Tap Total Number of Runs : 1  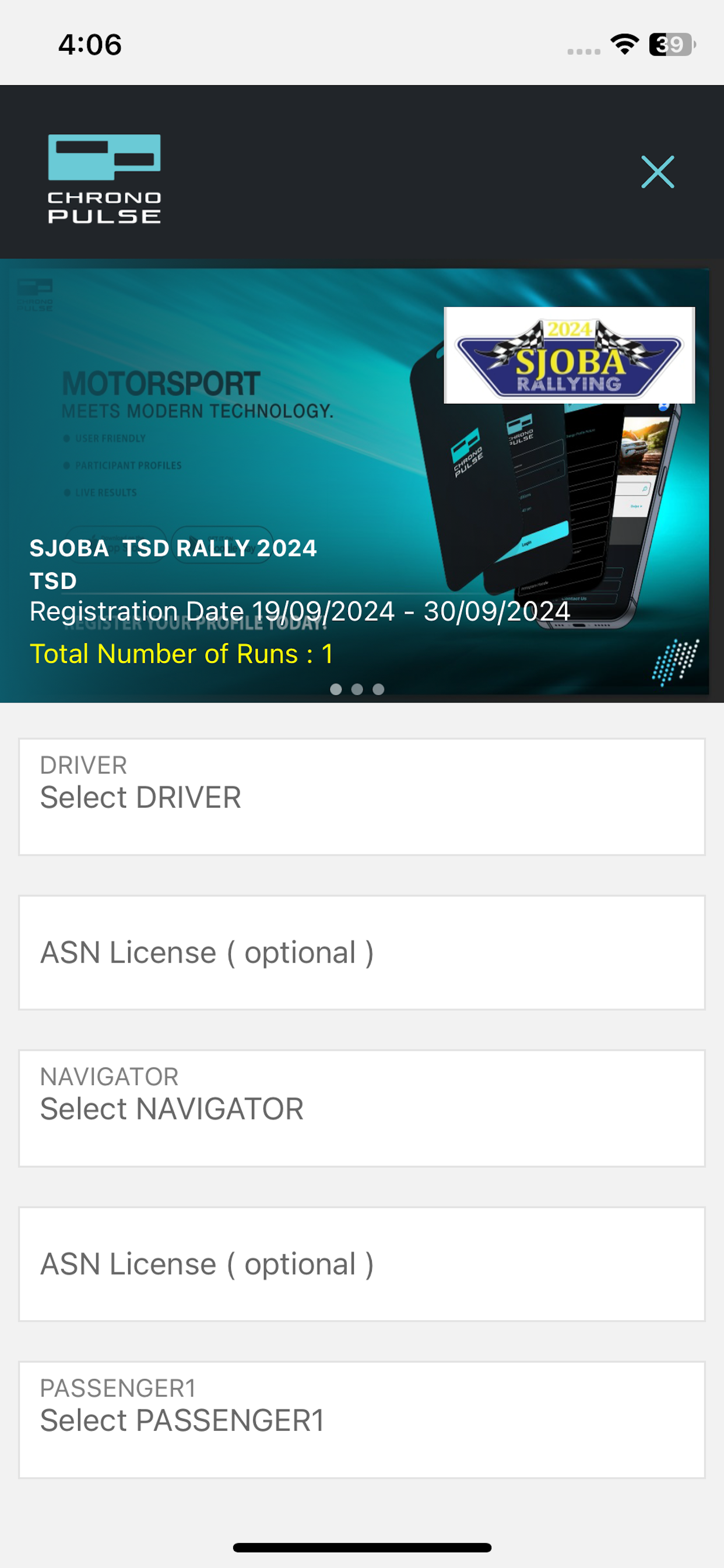(181, 654)
